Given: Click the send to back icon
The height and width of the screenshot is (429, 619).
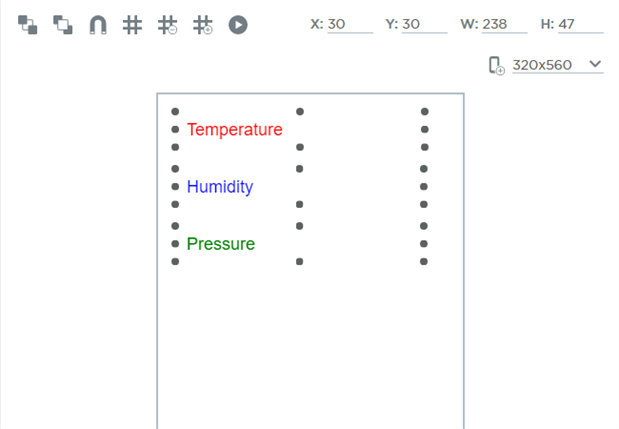Looking at the screenshot, I should [x=63, y=25].
